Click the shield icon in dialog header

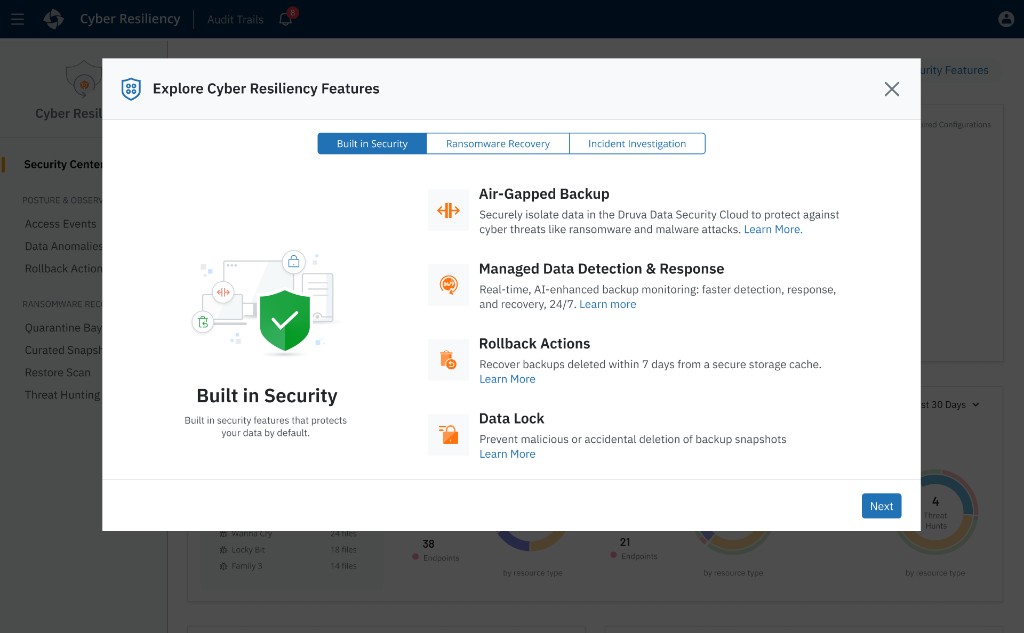[x=131, y=89]
